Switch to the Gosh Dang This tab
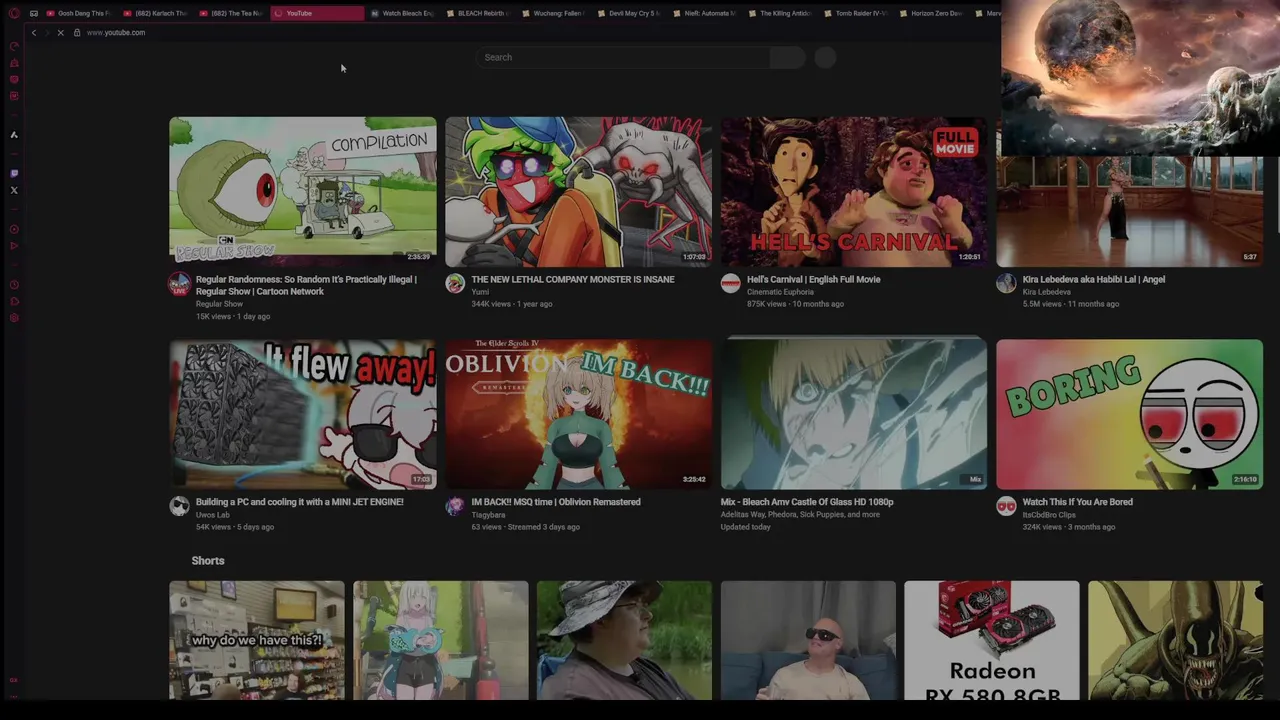Screen dimensions: 1280x720 [78, 13]
